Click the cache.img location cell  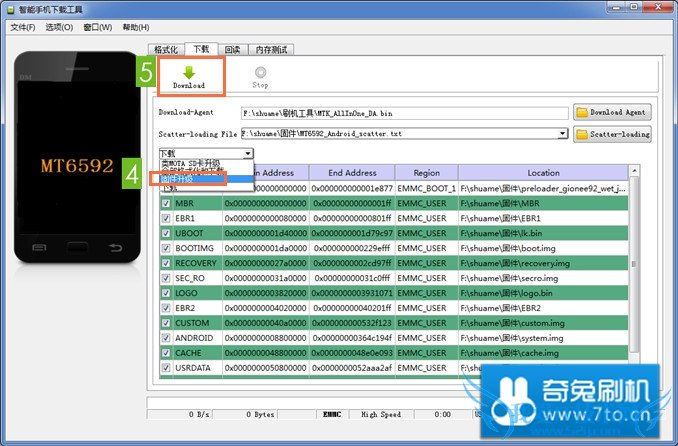click(x=543, y=353)
